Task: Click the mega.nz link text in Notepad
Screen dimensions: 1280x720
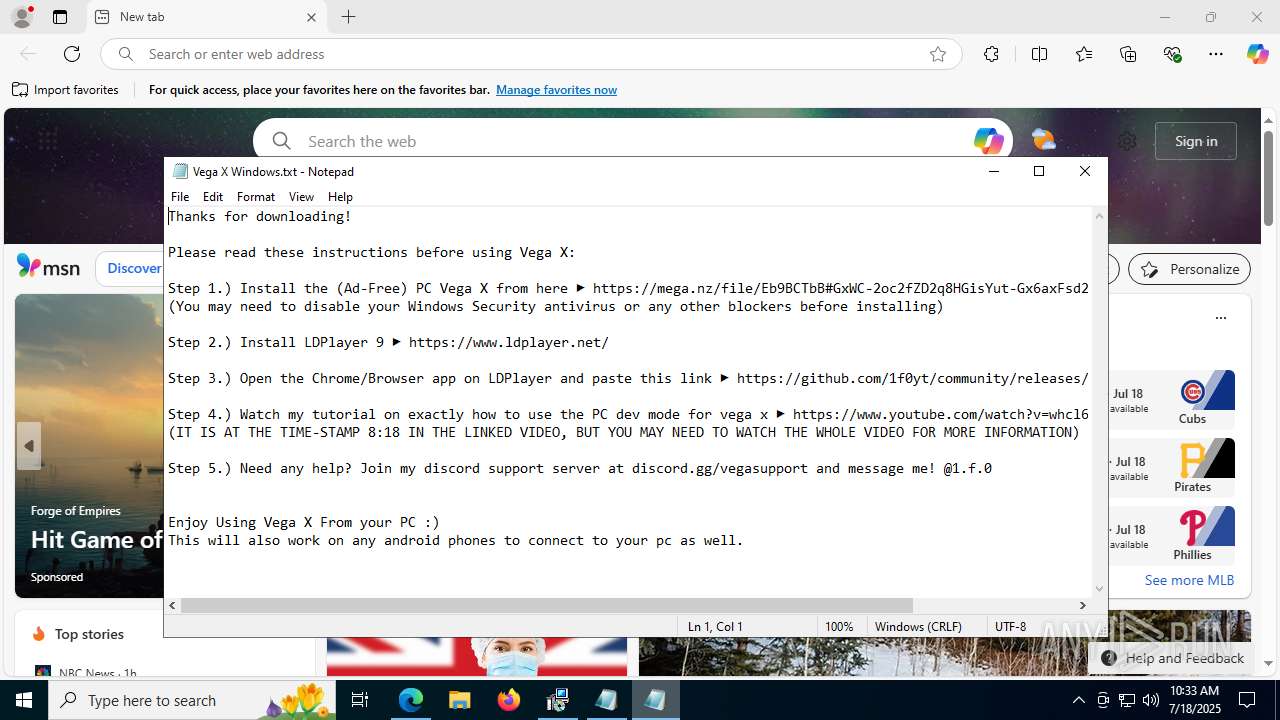Action: coord(840,288)
